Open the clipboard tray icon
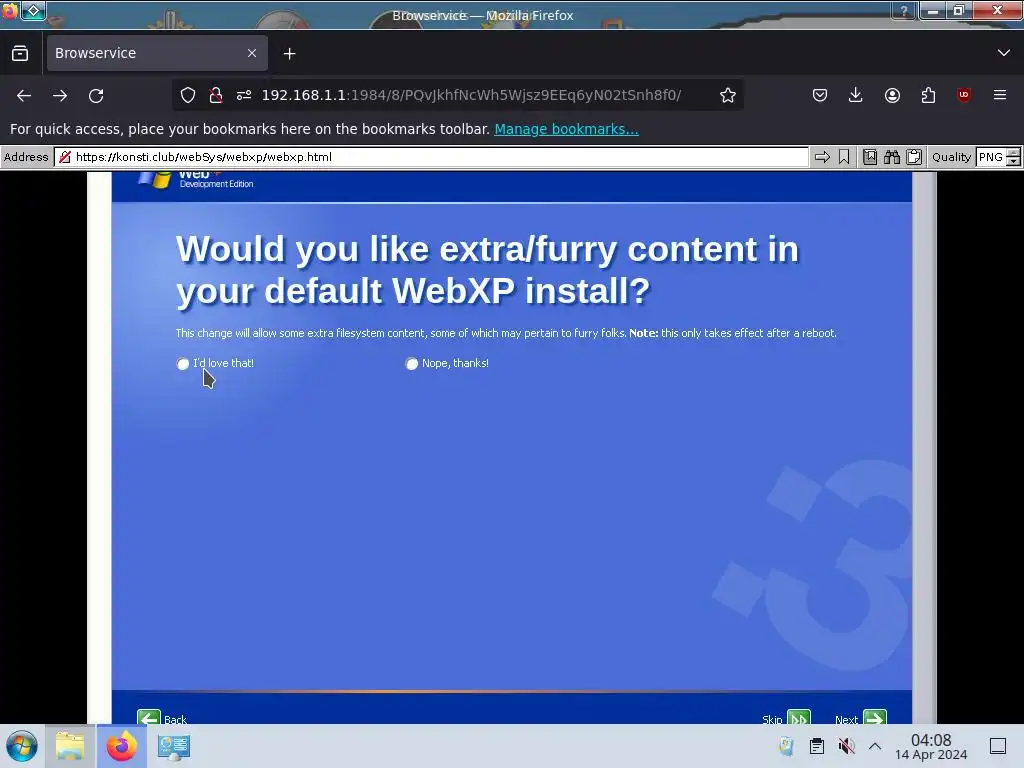1024x768 pixels. pyautogui.click(x=816, y=746)
